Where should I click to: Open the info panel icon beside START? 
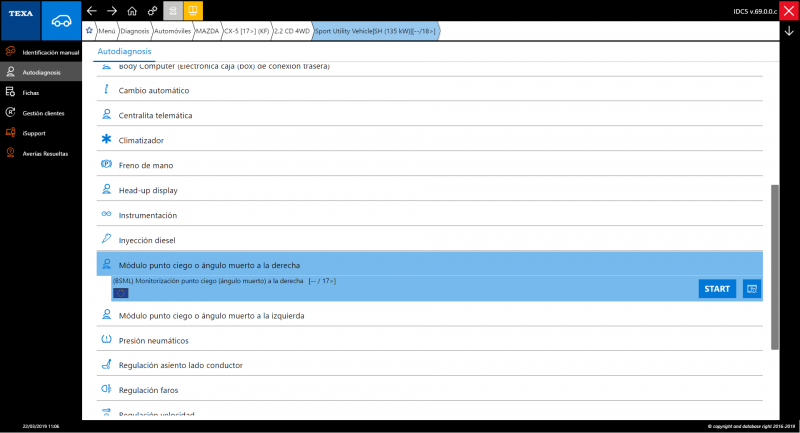(x=752, y=288)
